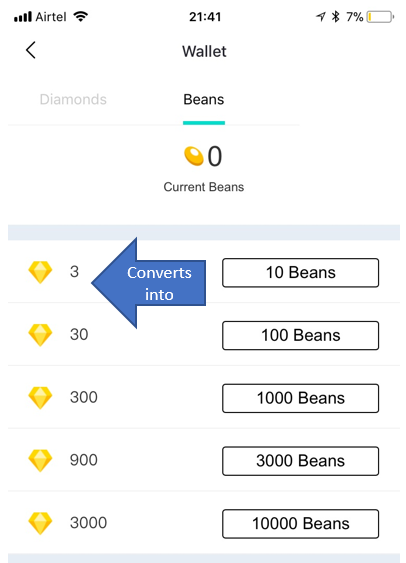The image size is (406, 563).
Task: Tap the 10000 Beans button
Action: (x=300, y=524)
